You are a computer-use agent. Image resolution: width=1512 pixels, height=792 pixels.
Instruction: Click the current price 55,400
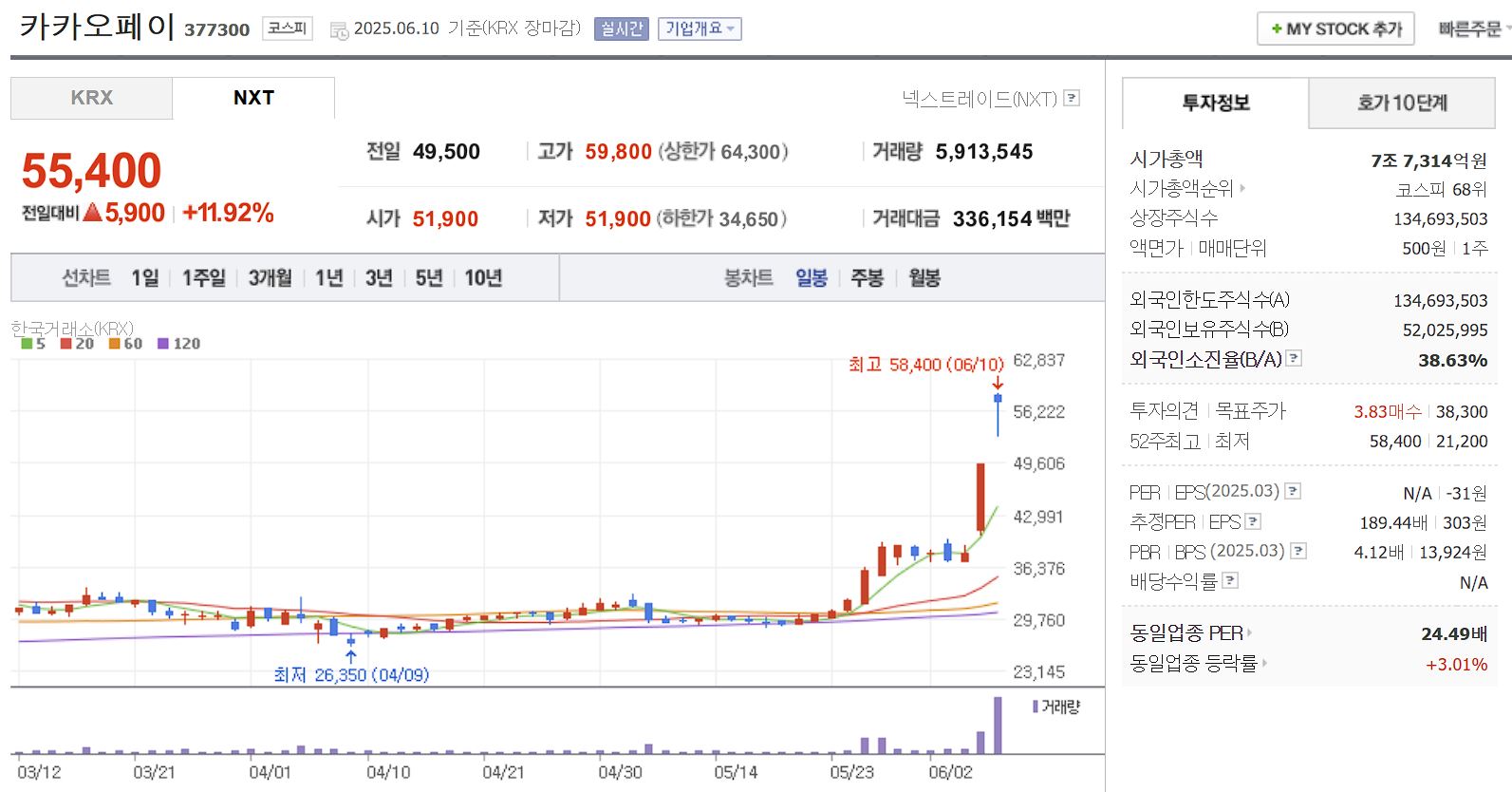coord(91,171)
